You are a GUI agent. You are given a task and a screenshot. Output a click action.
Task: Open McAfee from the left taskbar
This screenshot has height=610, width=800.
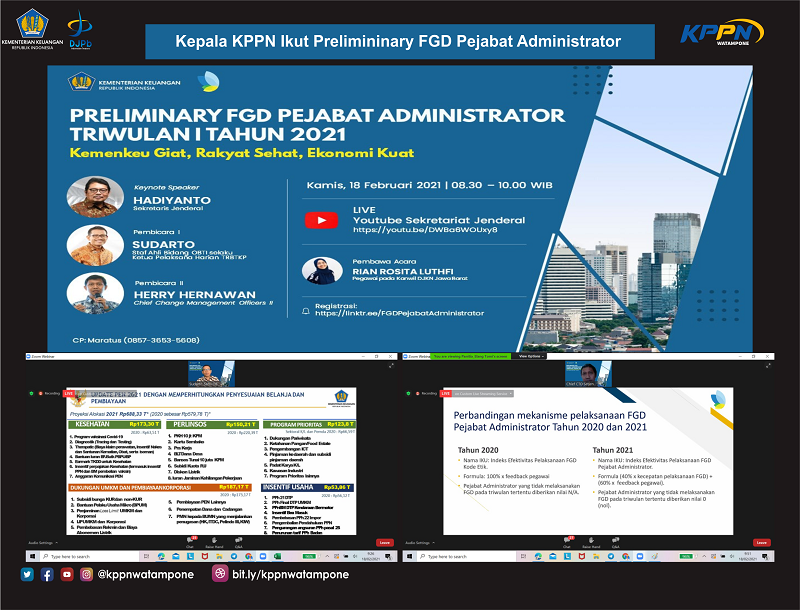[205, 556]
